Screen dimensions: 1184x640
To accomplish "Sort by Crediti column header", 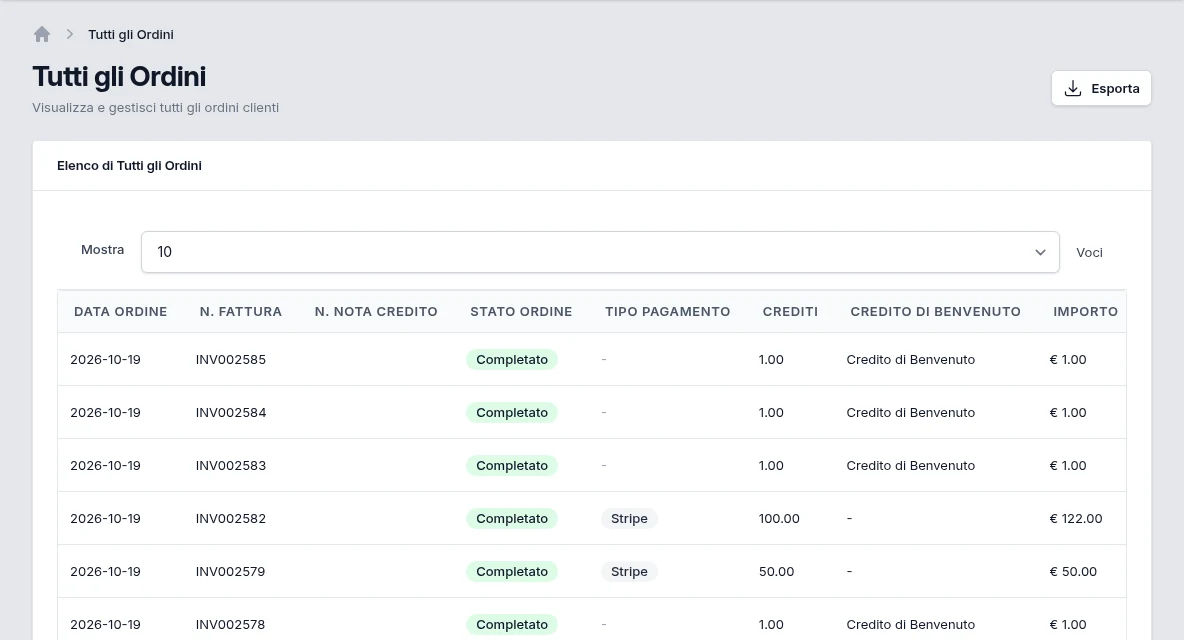I will [x=790, y=312].
